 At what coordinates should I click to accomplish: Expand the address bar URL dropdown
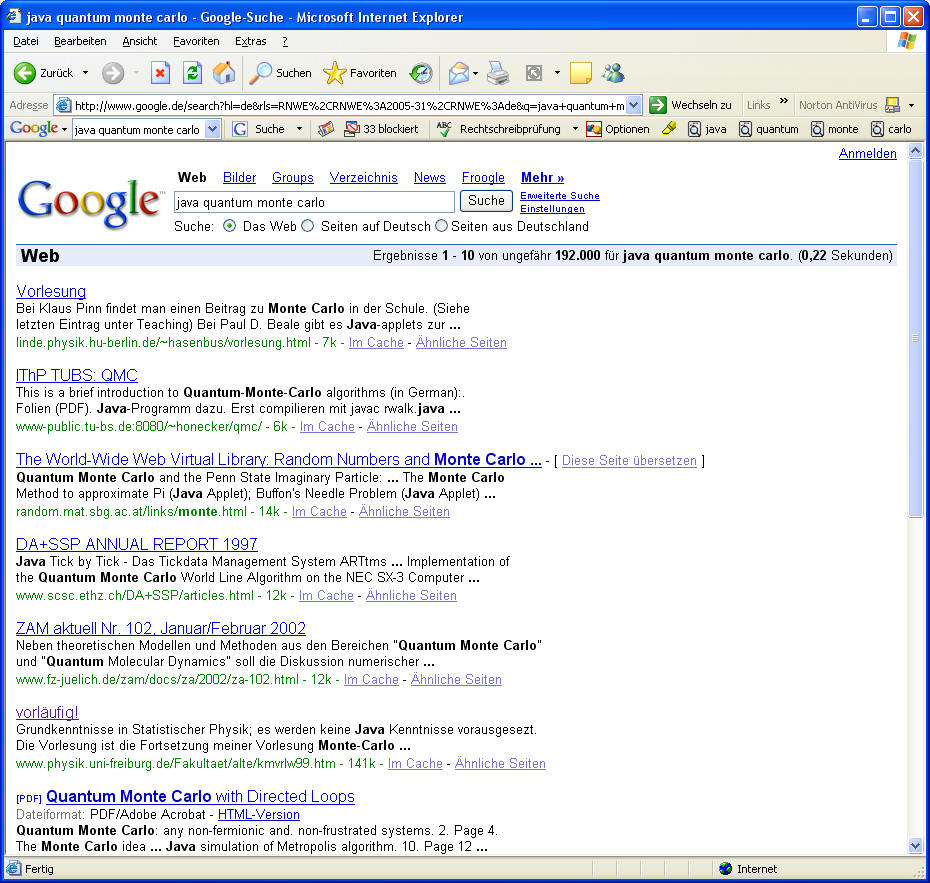coord(634,105)
